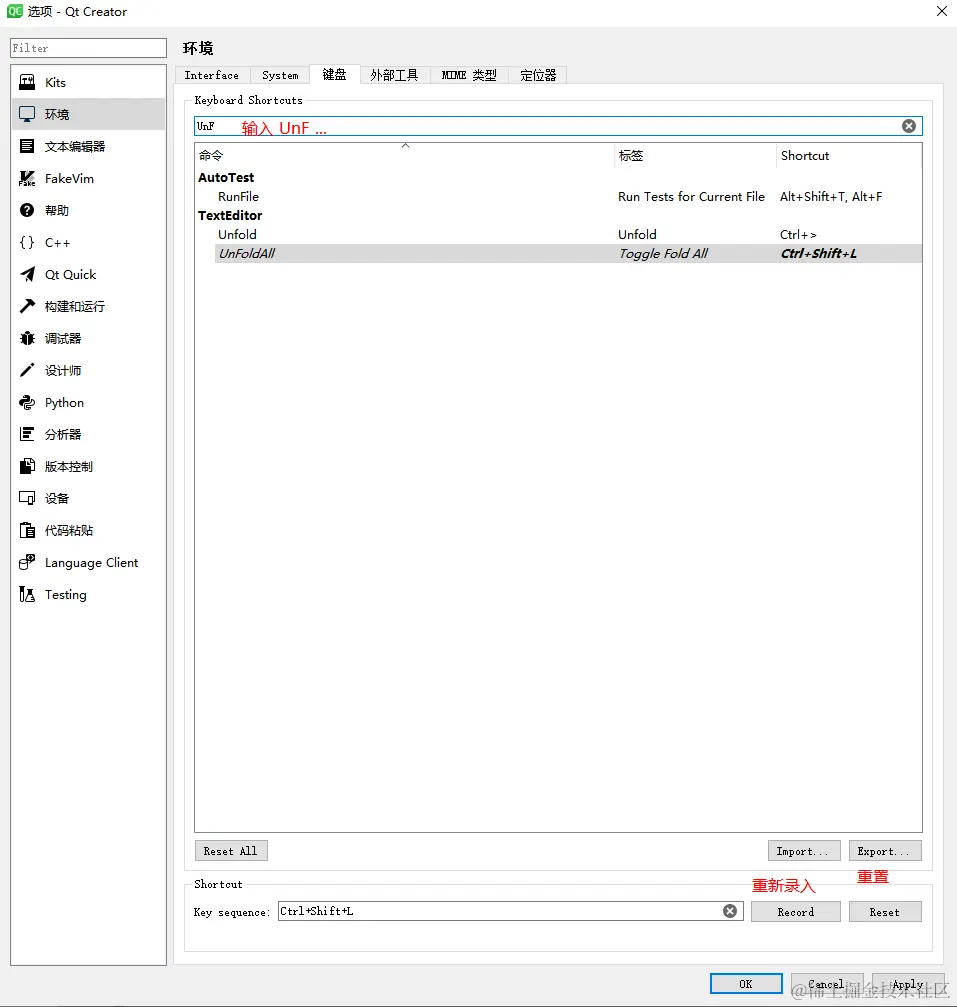Click the FakeVim icon

pos(27,179)
